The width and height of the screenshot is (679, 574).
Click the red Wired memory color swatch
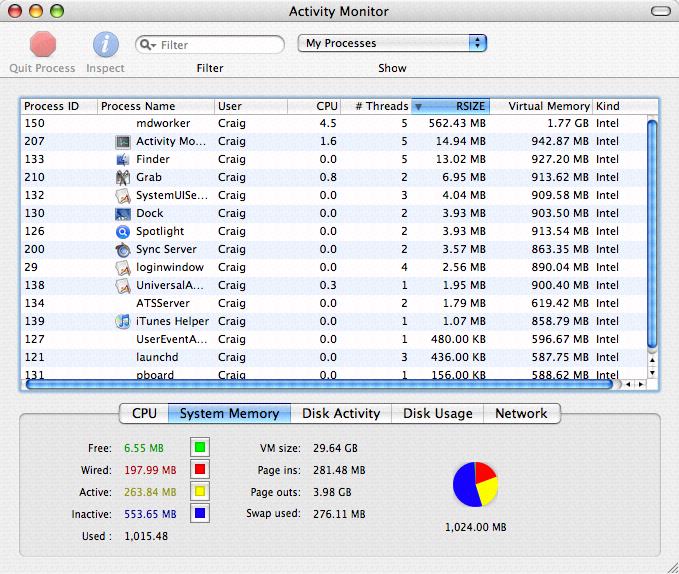pyautogui.click(x=200, y=469)
